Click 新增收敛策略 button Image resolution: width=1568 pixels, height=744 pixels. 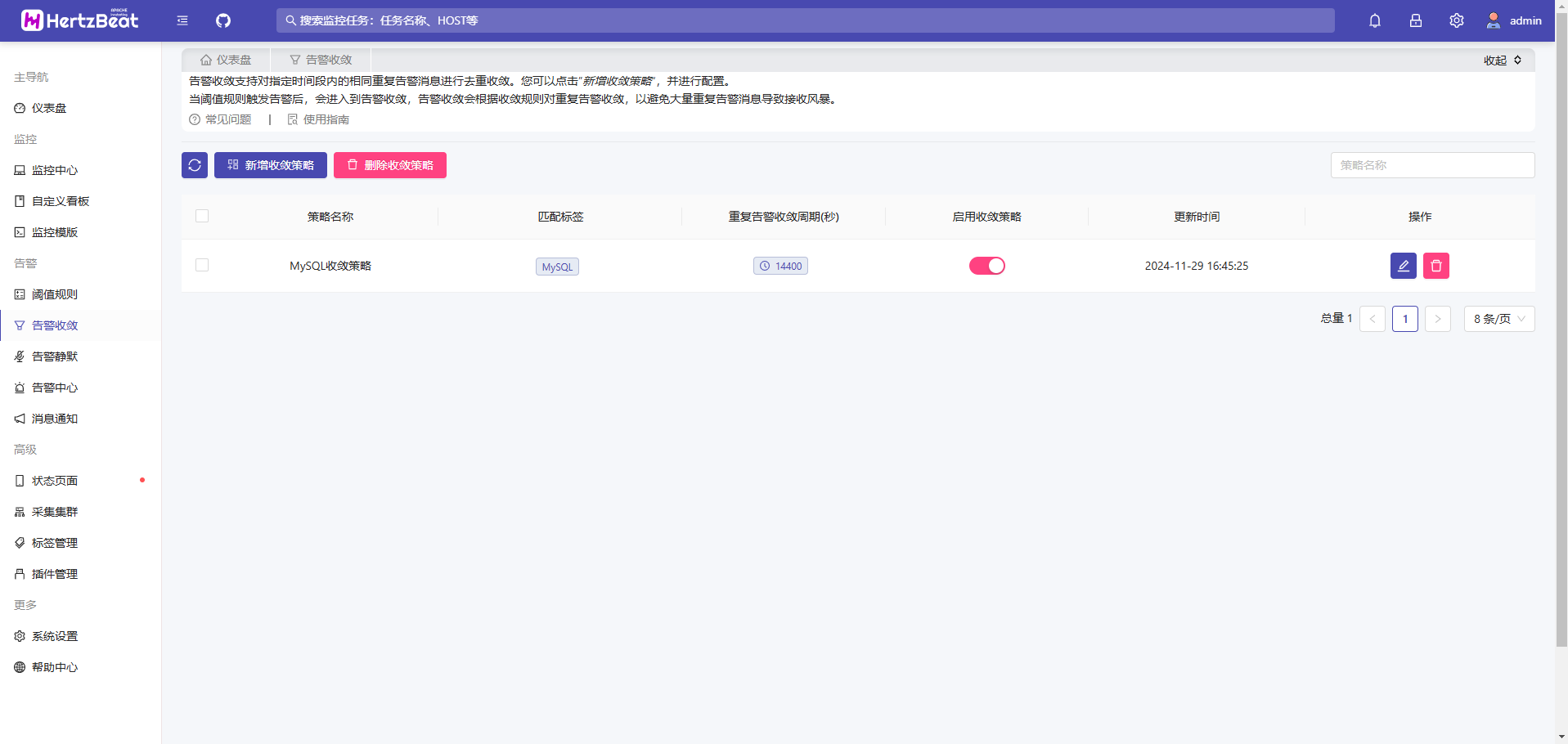(271, 165)
